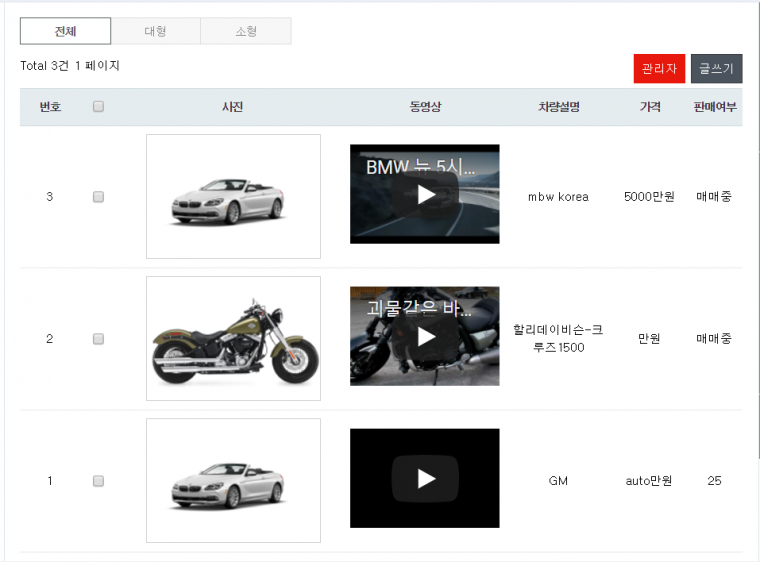Tick the checkbox for item number 2
Screen dimensions: 760x562
click(x=98, y=339)
